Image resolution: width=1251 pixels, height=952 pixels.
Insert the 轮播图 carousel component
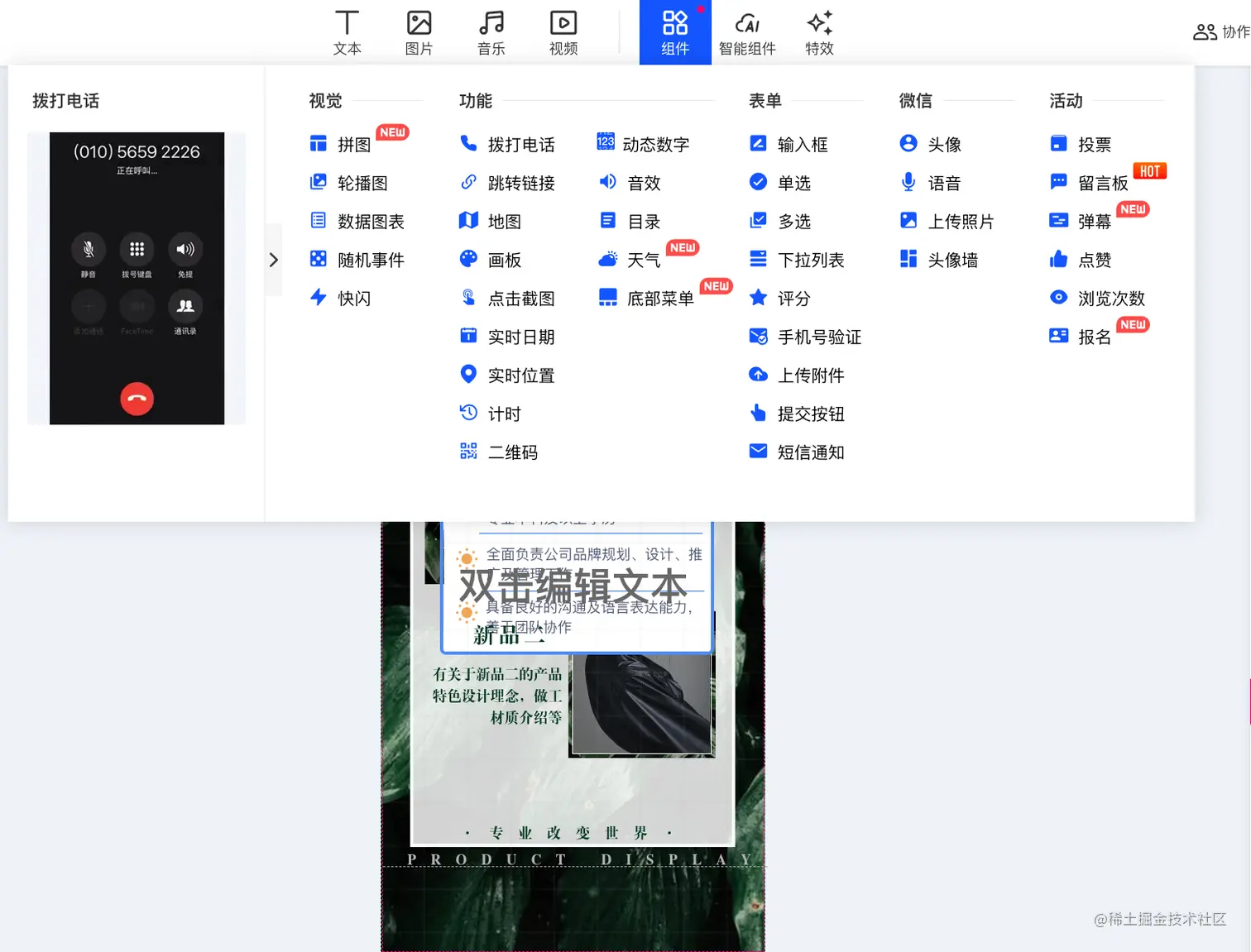coord(348,183)
